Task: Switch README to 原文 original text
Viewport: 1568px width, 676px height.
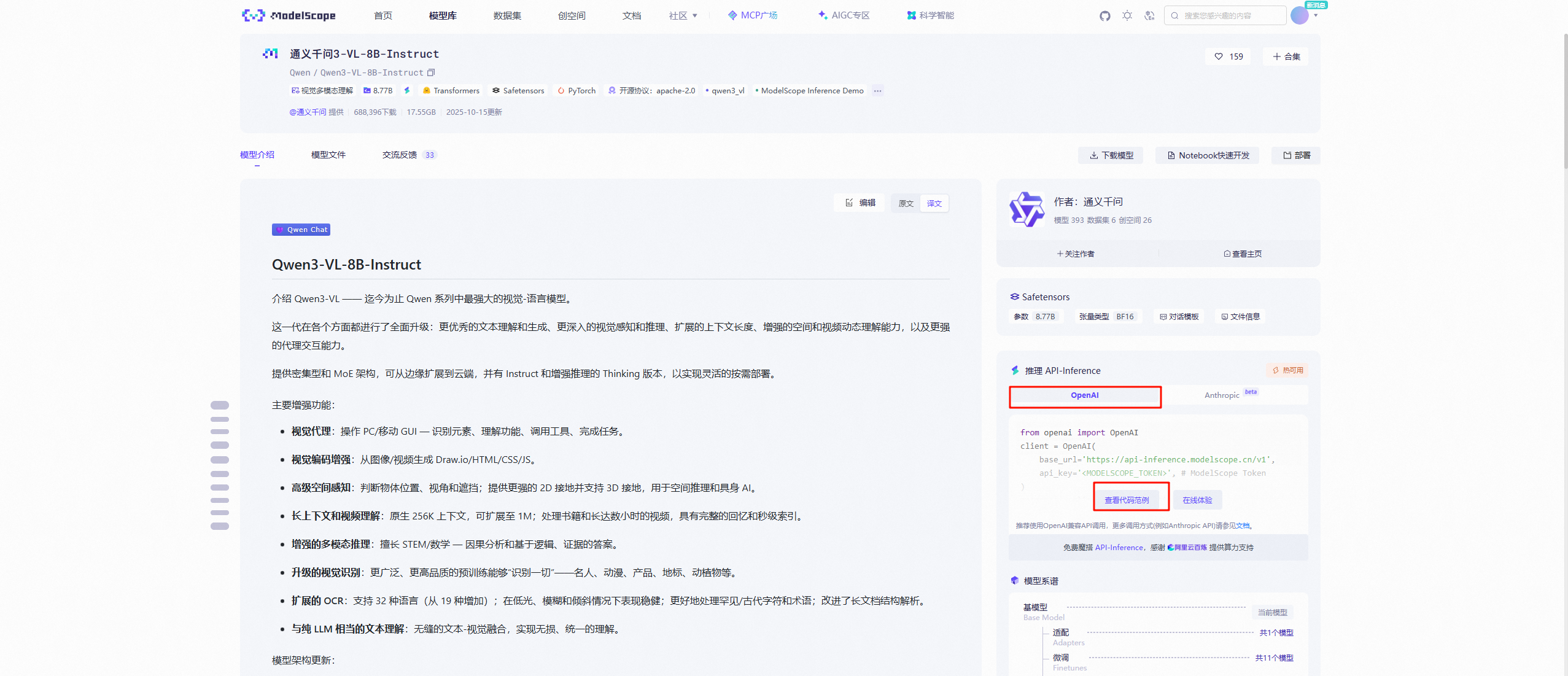Action: click(906, 203)
